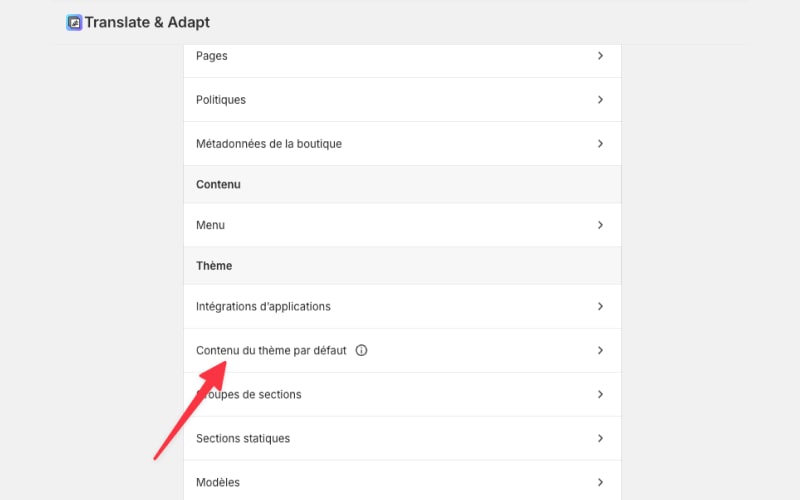Click the chevron on the Politiques row
The height and width of the screenshot is (500, 800).
(x=600, y=100)
